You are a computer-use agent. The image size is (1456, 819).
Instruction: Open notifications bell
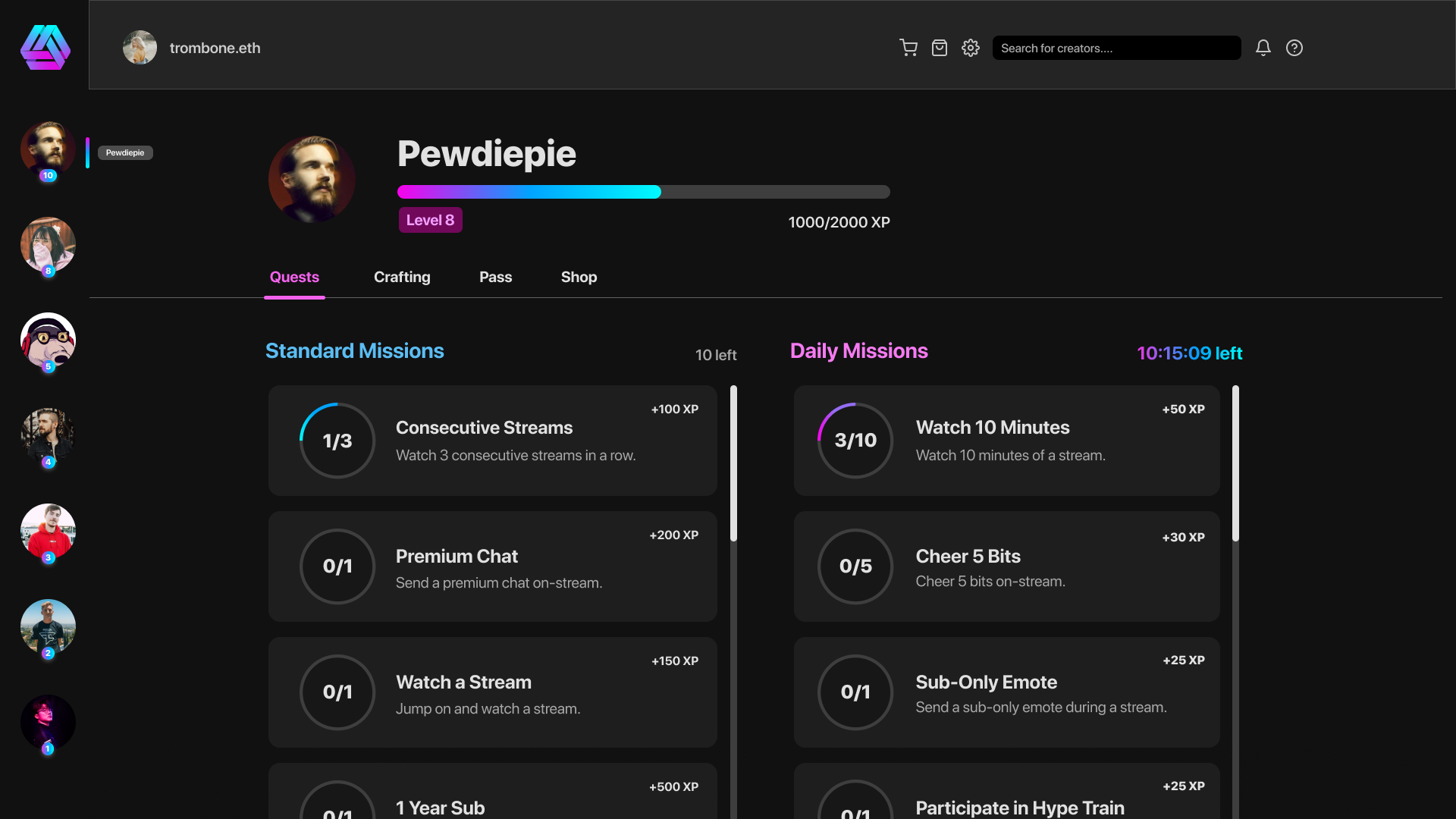[x=1263, y=48]
